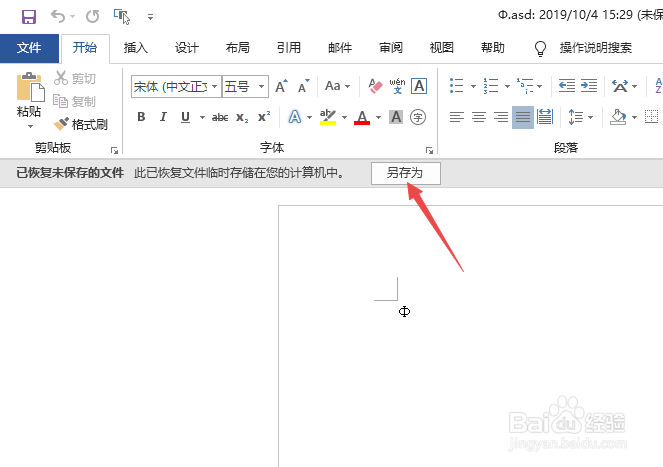Align text right
This screenshot has width=663, height=467.
501,117
